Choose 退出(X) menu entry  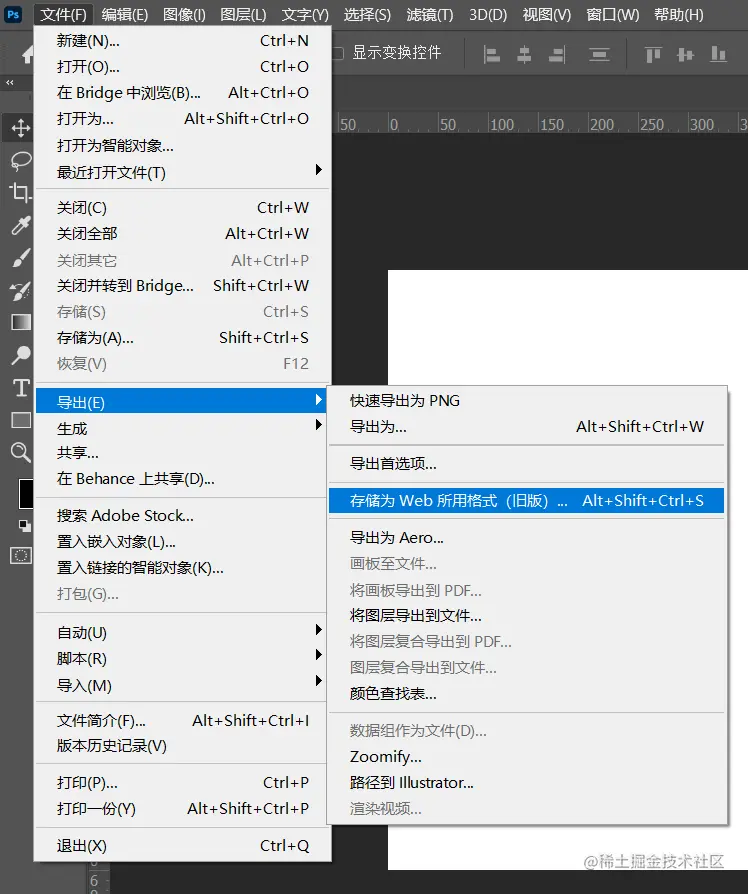coord(182,846)
